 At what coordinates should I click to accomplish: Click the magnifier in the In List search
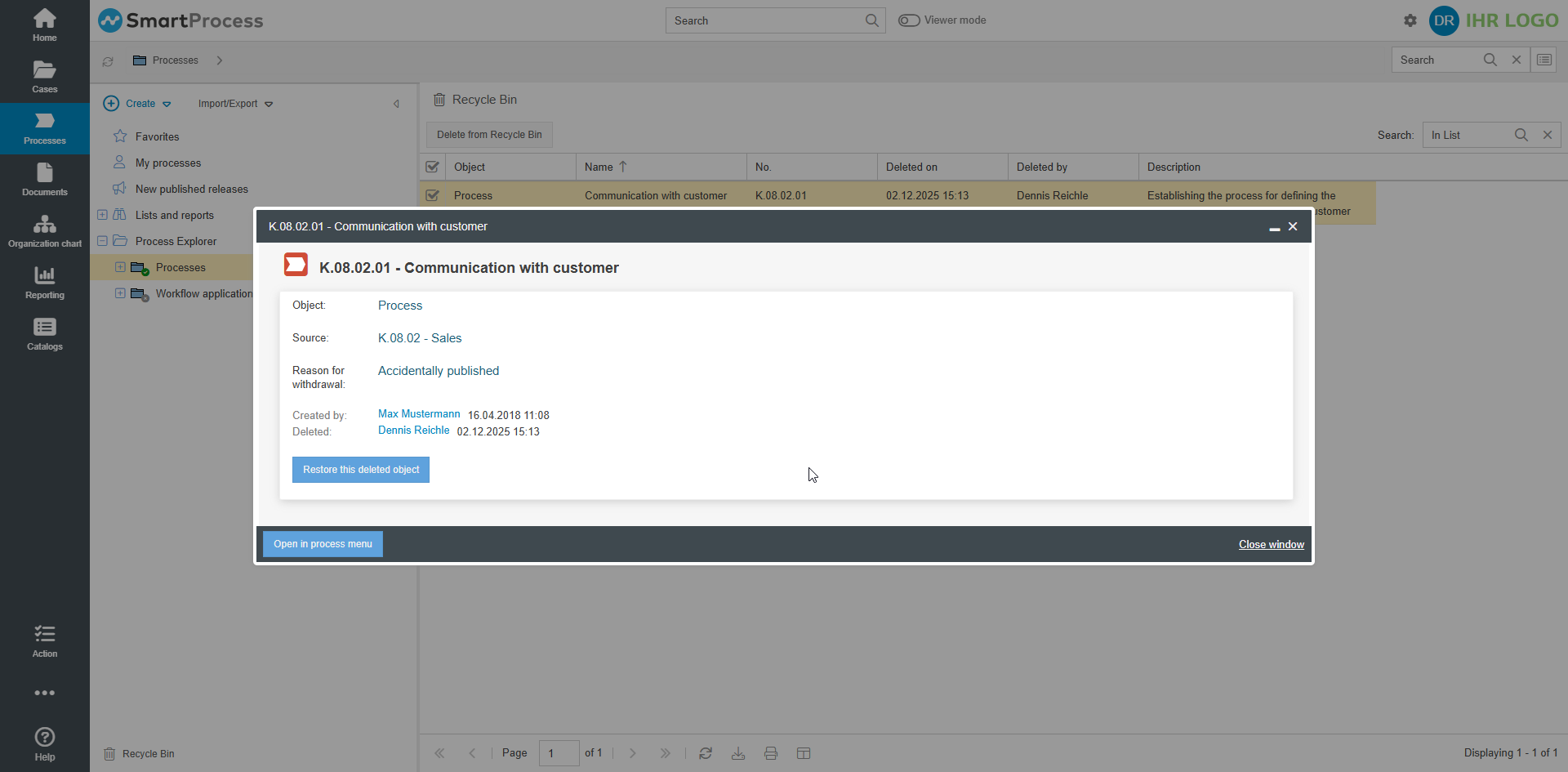[1521, 135]
